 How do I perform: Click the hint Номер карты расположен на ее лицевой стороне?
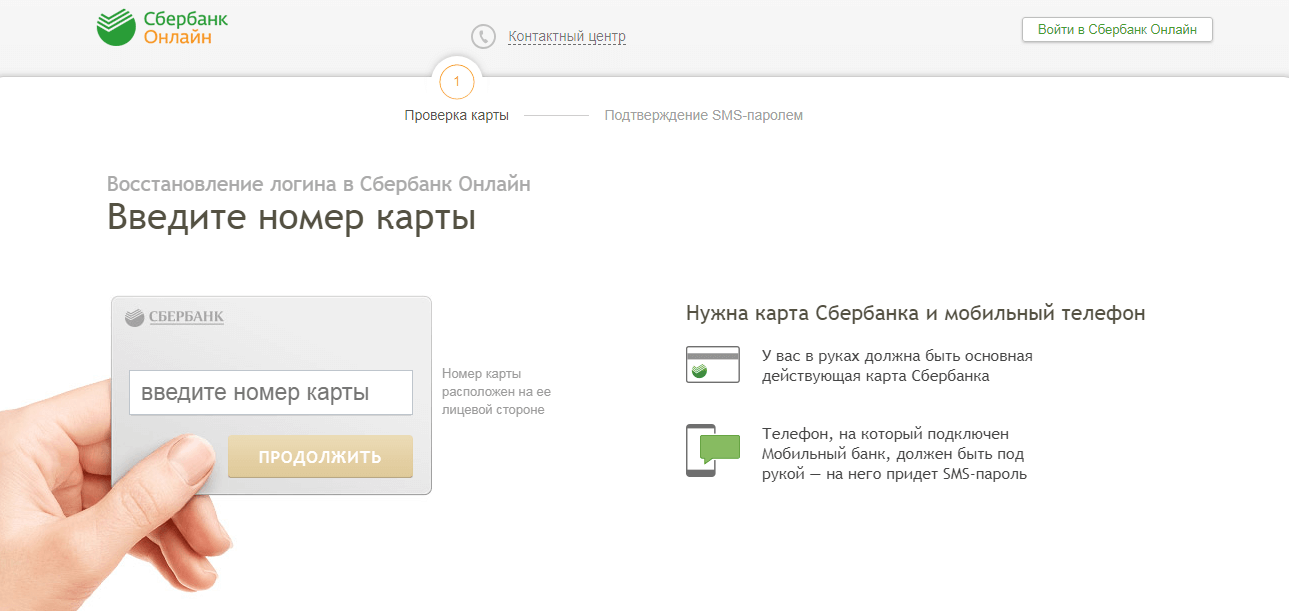tap(497, 392)
